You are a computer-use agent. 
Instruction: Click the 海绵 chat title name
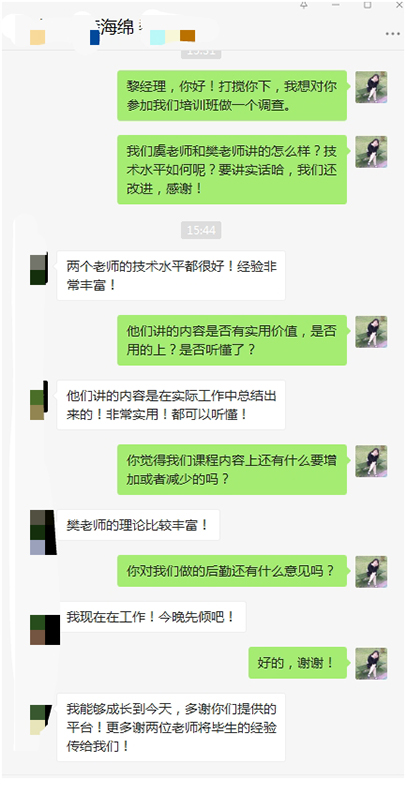tap(116, 29)
